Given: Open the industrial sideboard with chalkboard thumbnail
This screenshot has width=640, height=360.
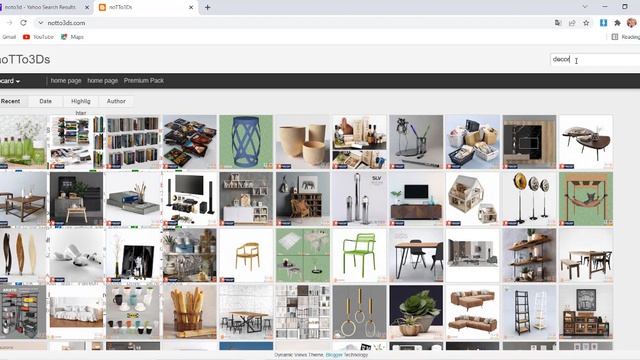Looking at the screenshot, I should pos(586,312).
